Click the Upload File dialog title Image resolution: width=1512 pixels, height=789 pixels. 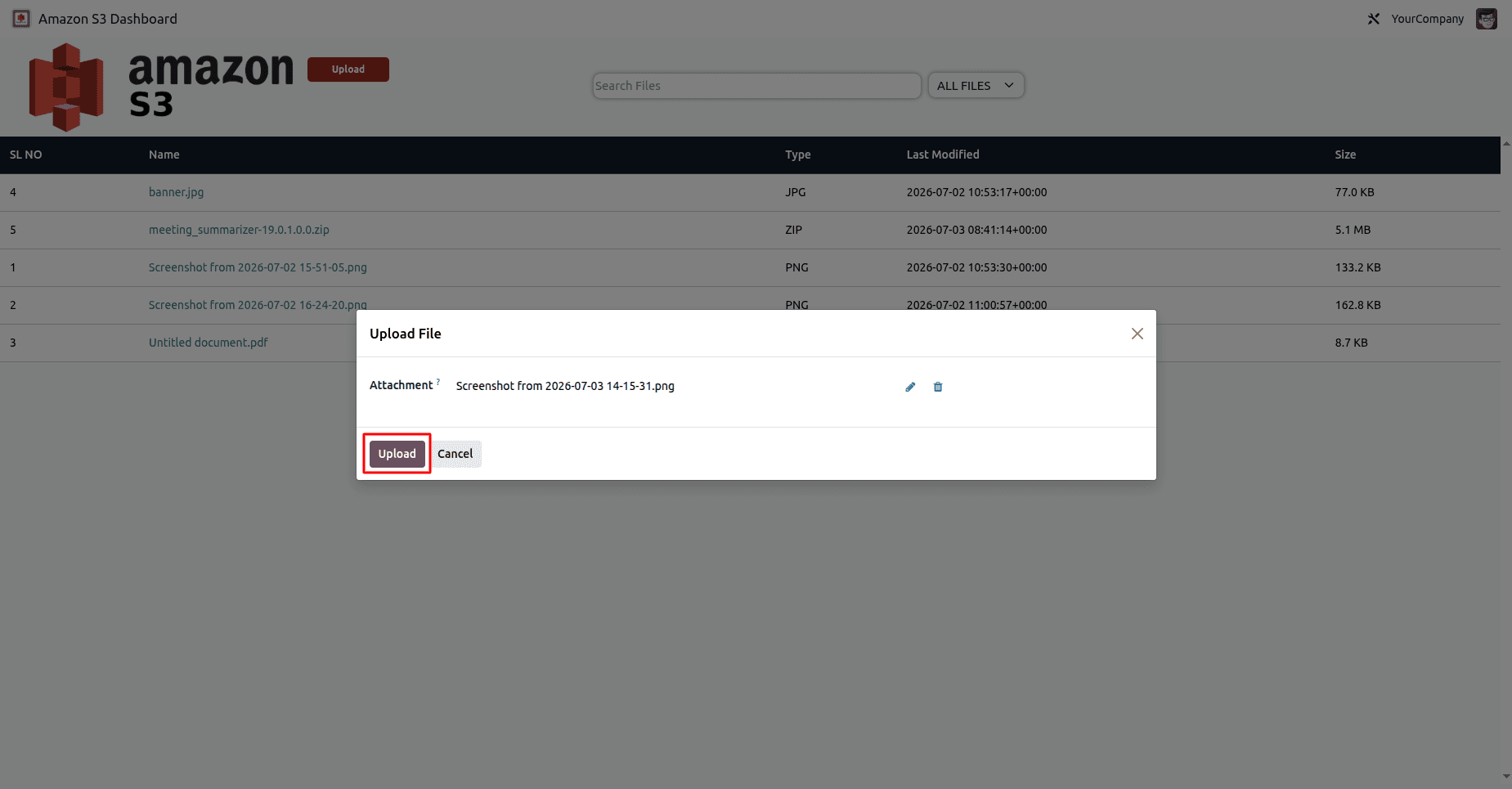[x=405, y=334]
